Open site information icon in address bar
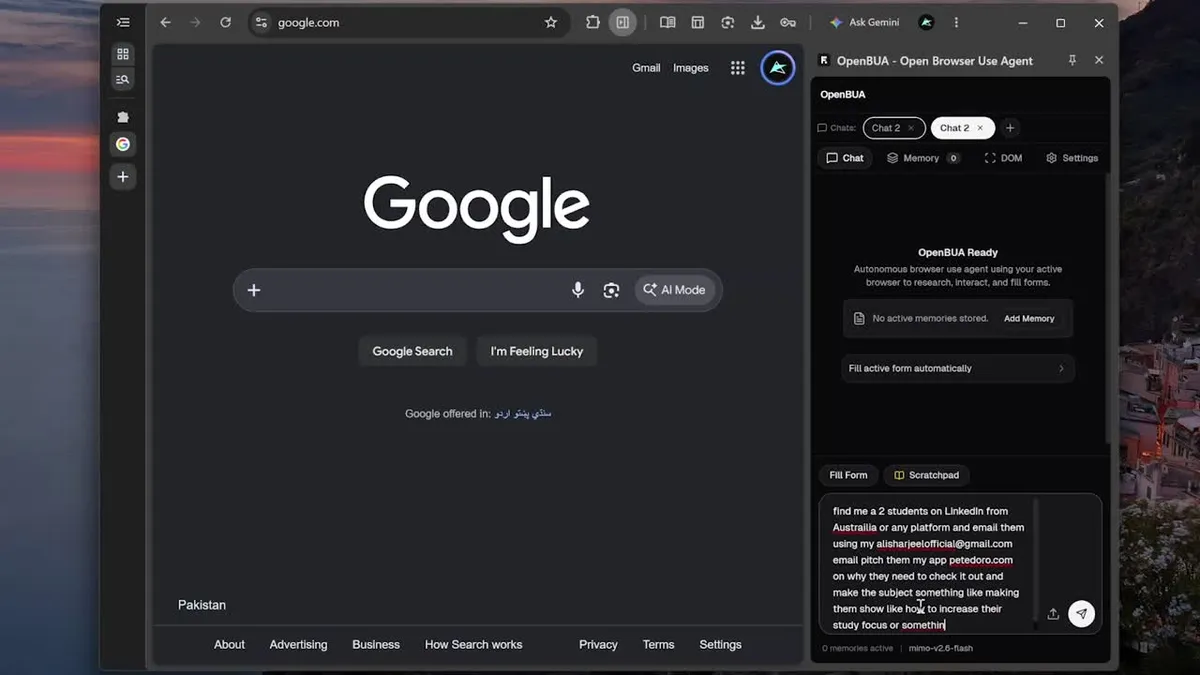Viewport: 1200px width, 675px height. (x=261, y=22)
